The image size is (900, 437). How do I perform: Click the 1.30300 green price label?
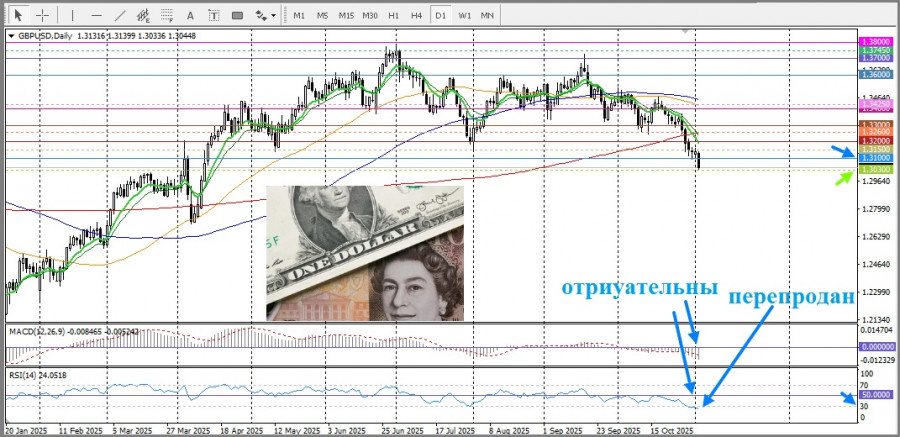click(876, 170)
